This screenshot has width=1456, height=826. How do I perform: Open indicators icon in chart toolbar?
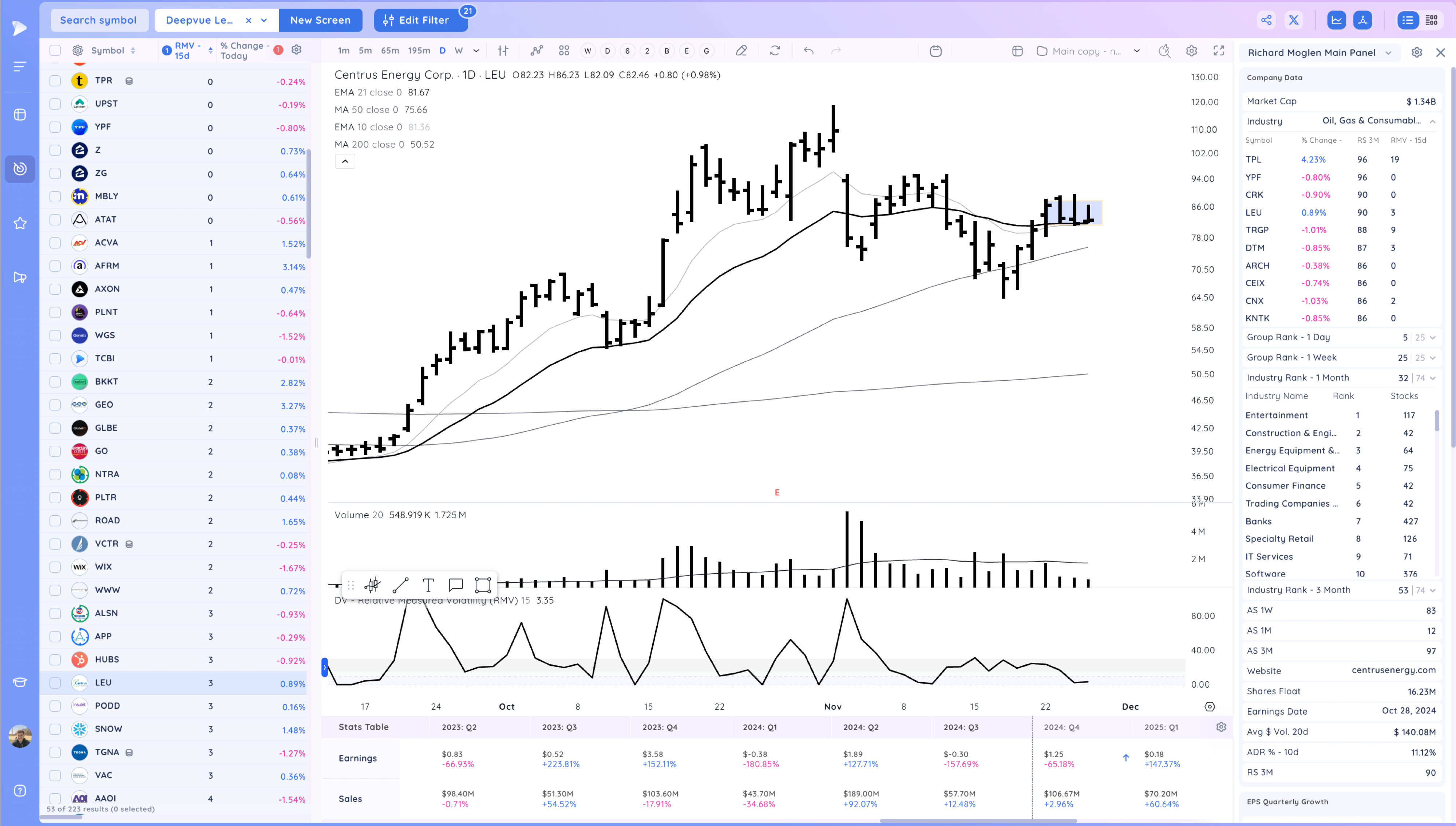(x=537, y=51)
